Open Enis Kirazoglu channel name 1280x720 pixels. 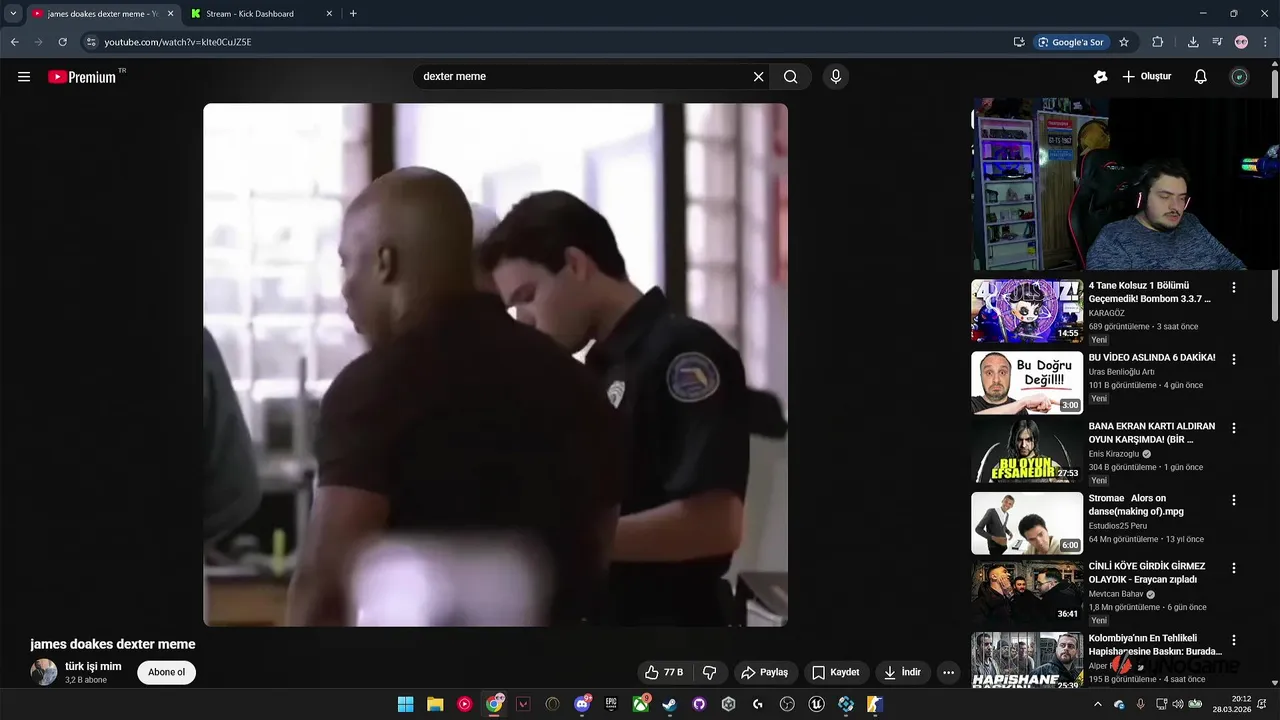coord(1116,454)
